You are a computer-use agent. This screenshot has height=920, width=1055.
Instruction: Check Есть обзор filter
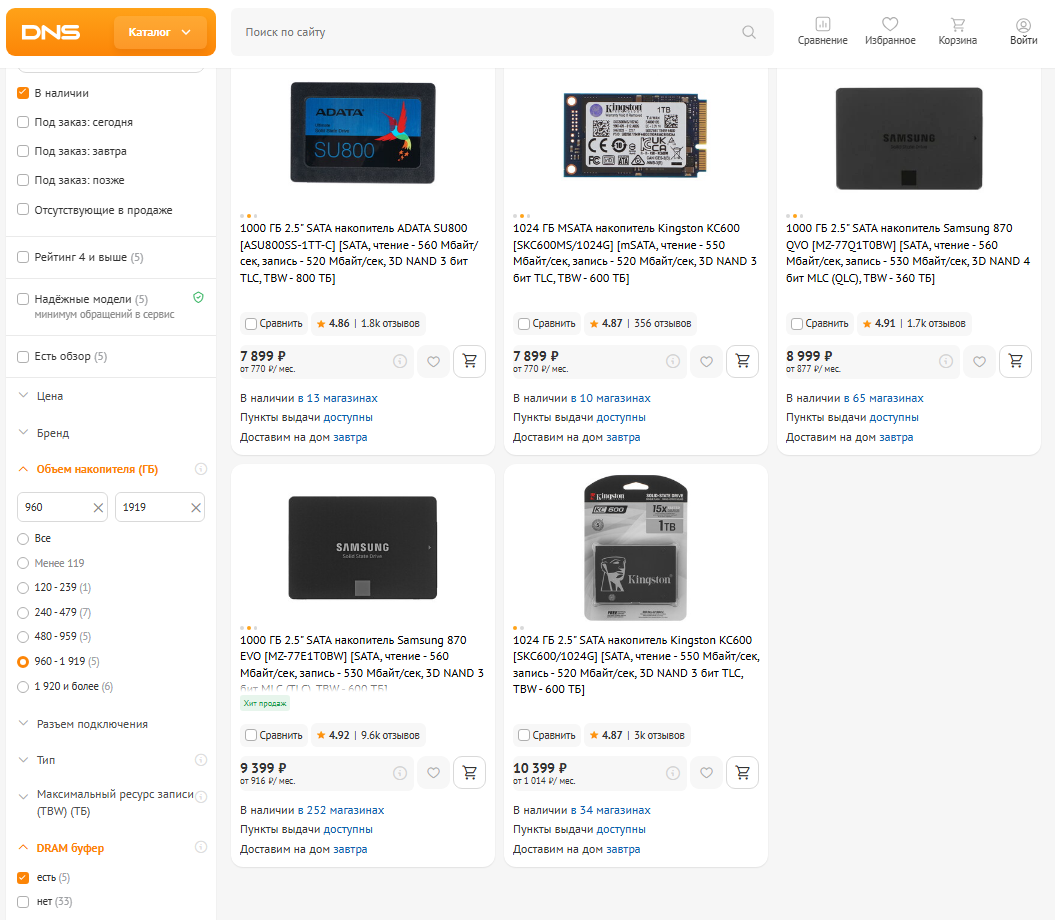pyautogui.click(x=23, y=357)
